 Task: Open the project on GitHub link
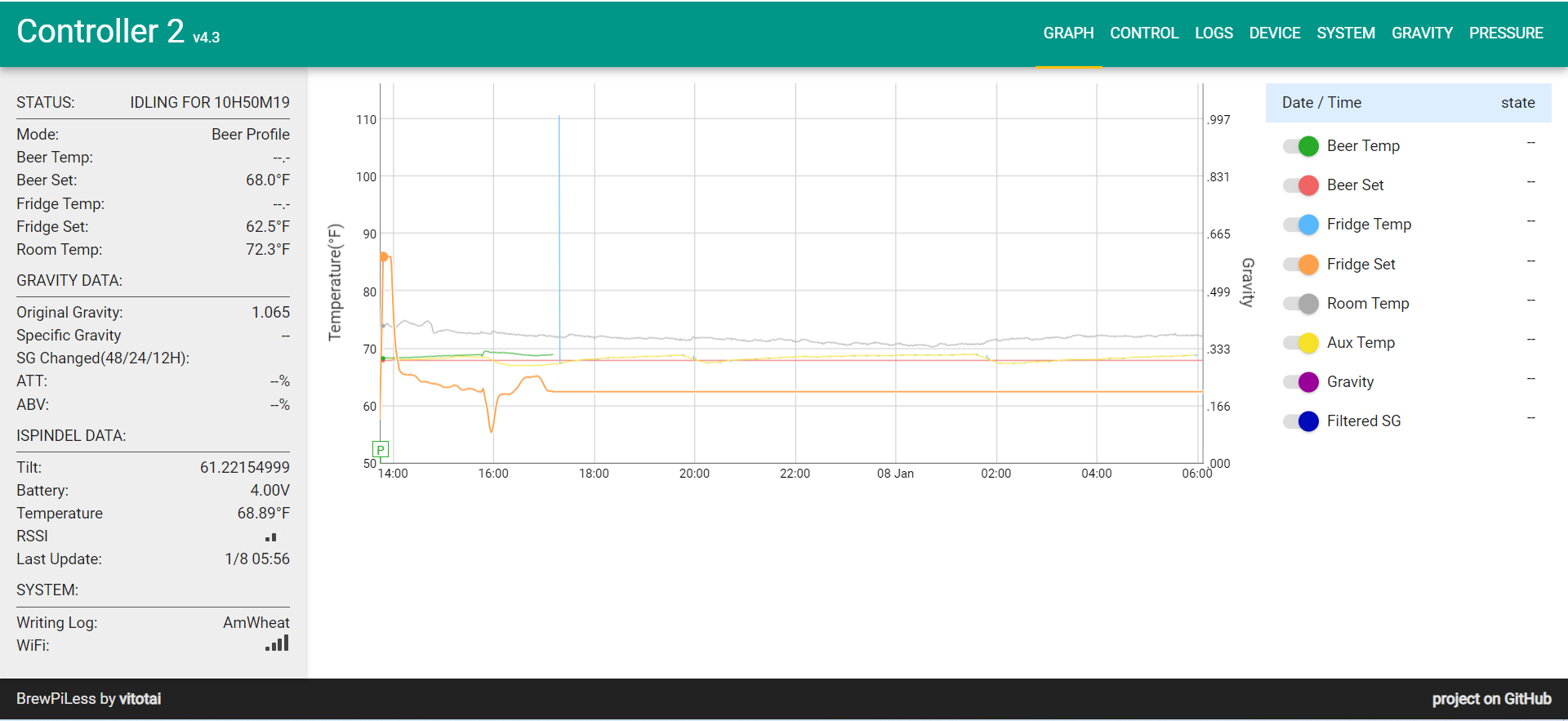[1491, 699]
